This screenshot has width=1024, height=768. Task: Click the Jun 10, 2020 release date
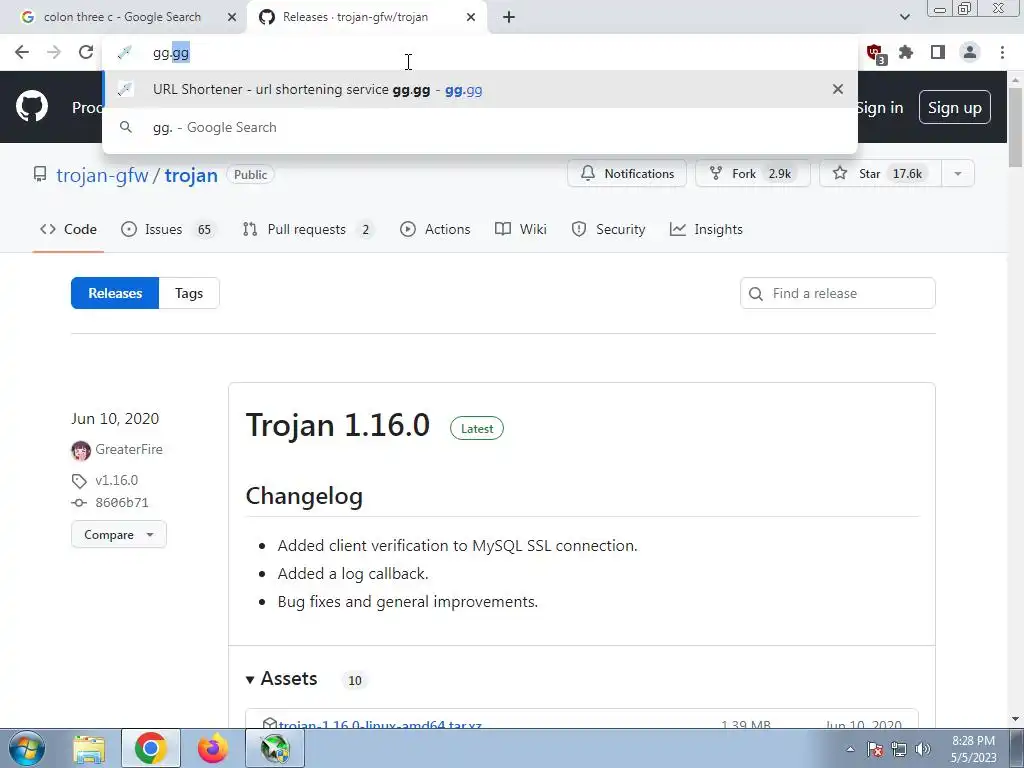(115, 419)
